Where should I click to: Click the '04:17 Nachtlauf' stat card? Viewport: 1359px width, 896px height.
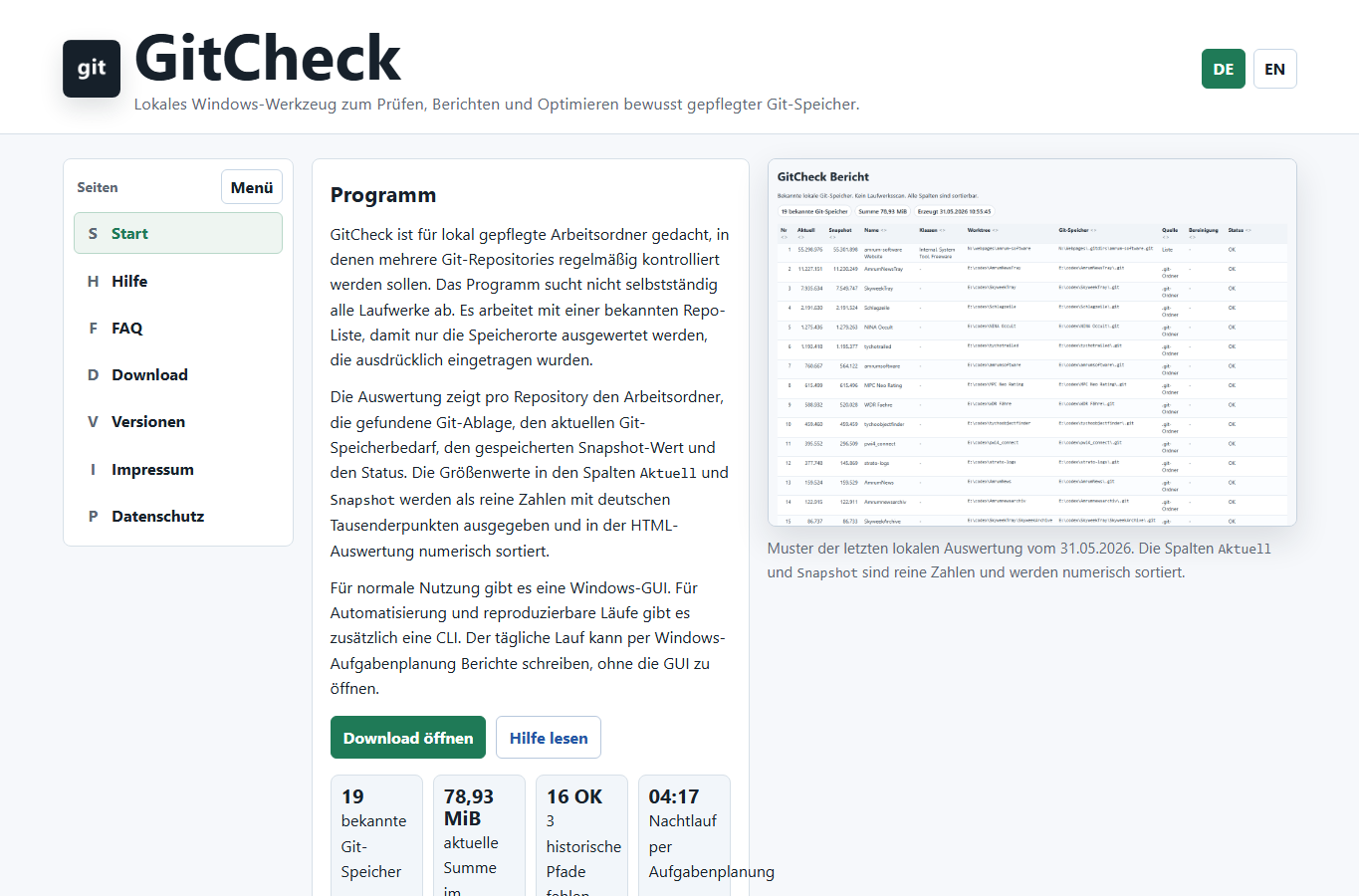point(684,835)
